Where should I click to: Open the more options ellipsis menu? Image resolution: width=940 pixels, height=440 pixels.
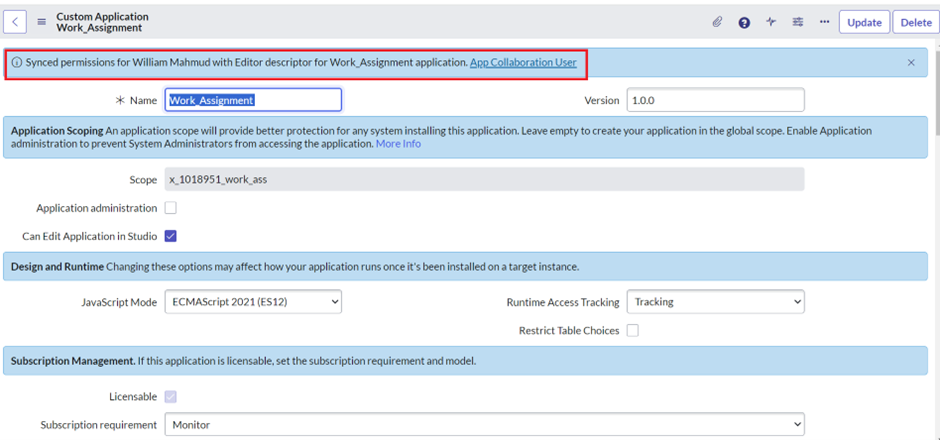tap(824, 22)
